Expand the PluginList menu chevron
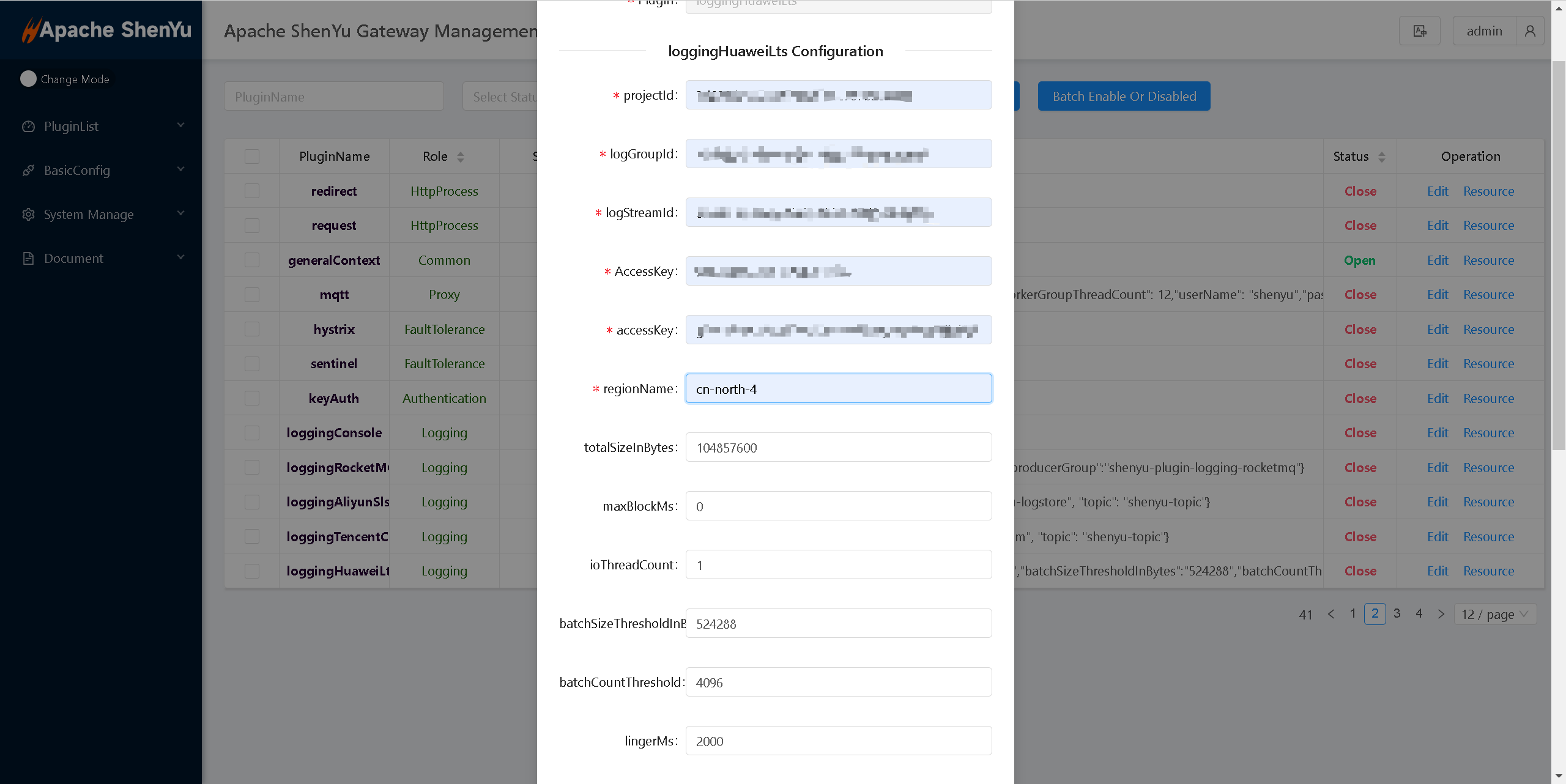 180,125
